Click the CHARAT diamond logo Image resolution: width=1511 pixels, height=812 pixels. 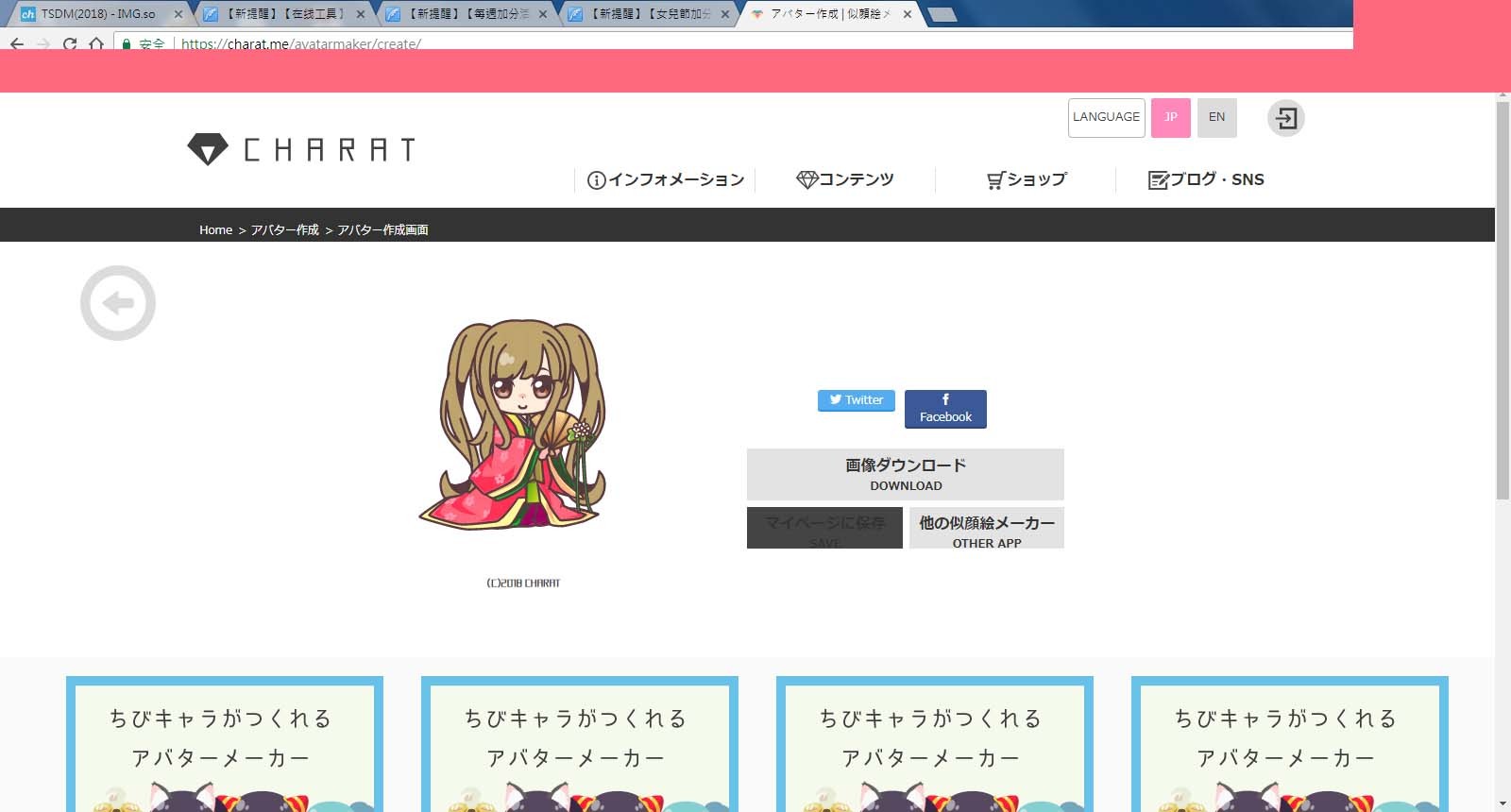(208, 149)
